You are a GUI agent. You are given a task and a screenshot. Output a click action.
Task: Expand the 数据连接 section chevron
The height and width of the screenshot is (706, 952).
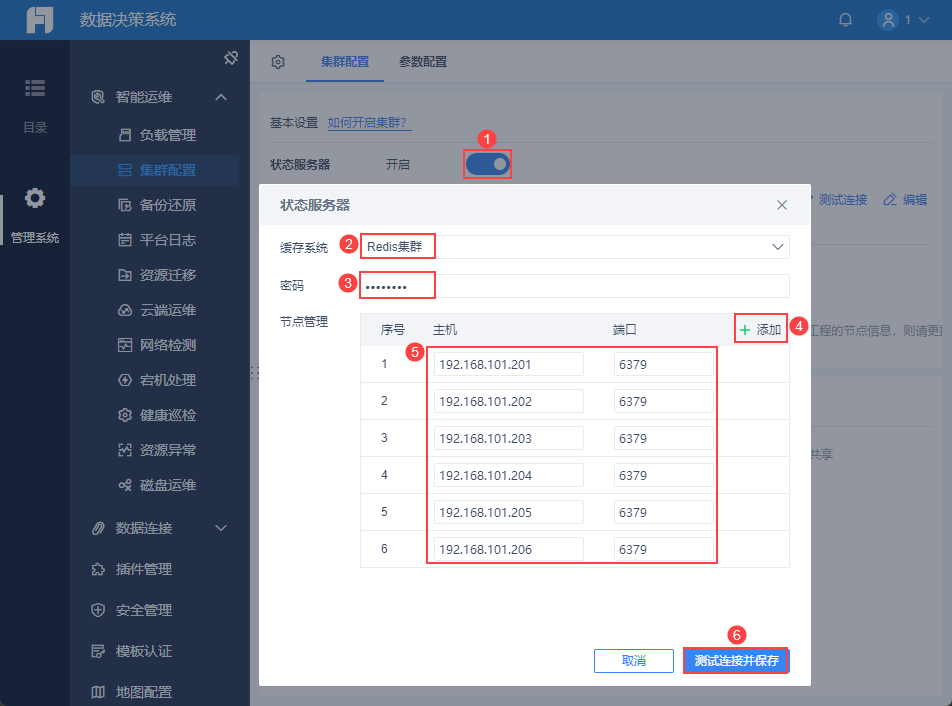221,528
